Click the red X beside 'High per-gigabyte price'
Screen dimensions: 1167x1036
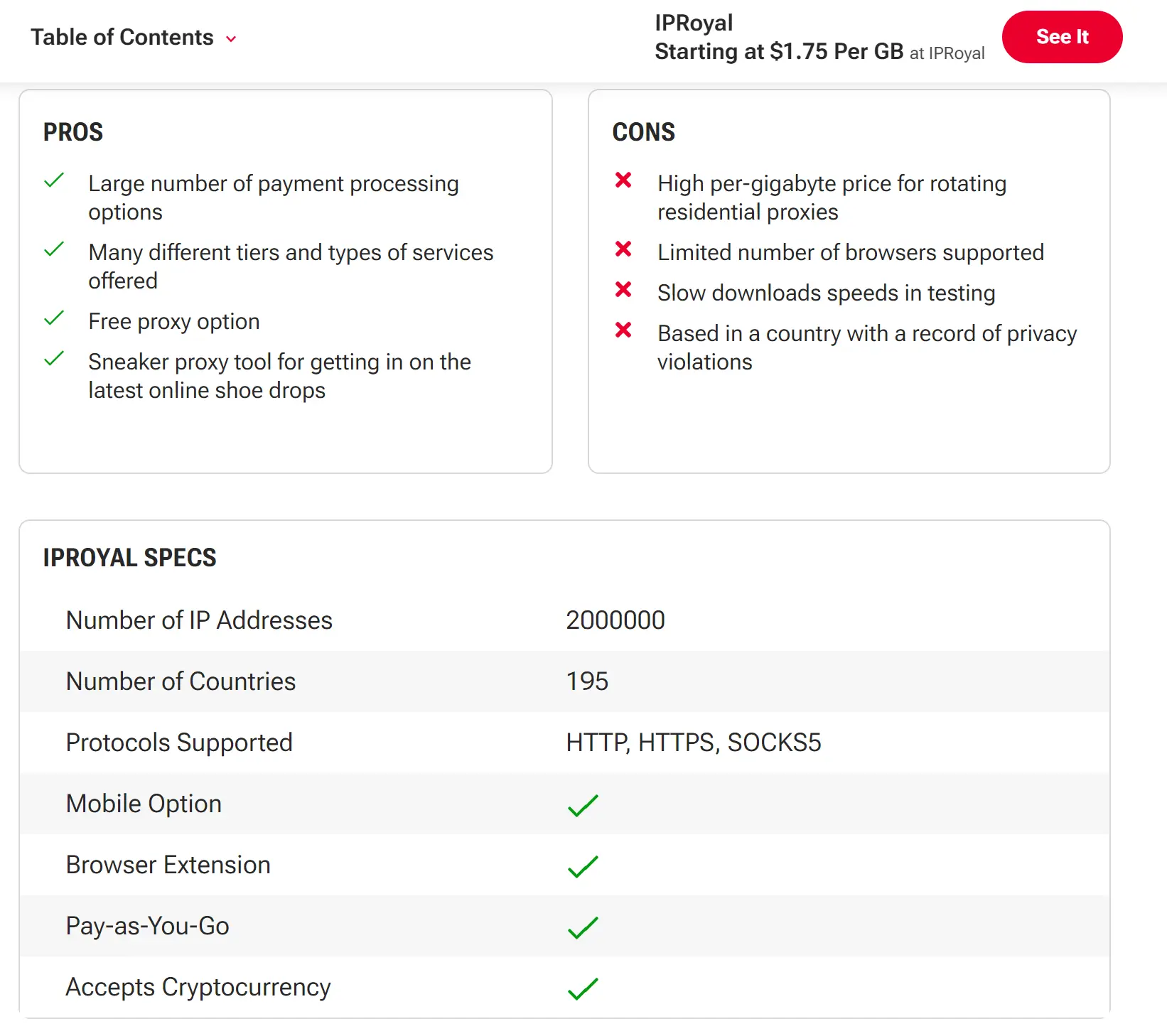coord(623,180)
